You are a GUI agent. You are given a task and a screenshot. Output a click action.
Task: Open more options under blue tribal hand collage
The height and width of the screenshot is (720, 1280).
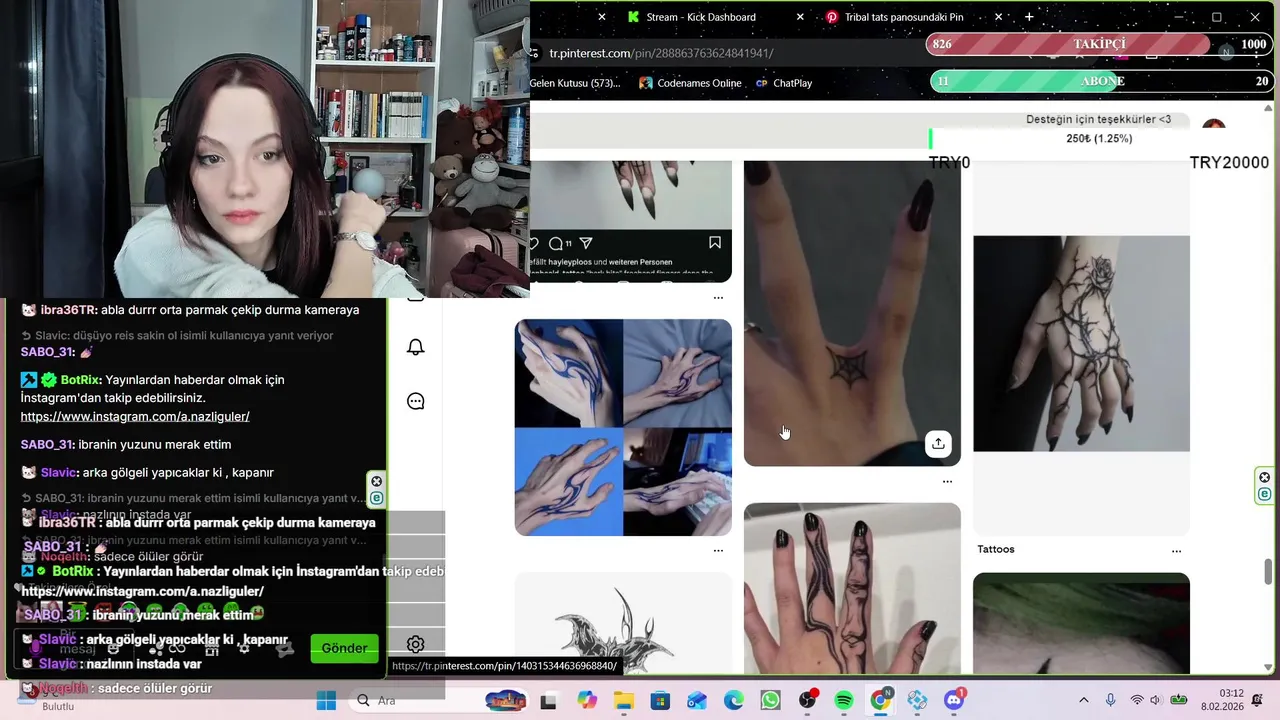(718, 551)
